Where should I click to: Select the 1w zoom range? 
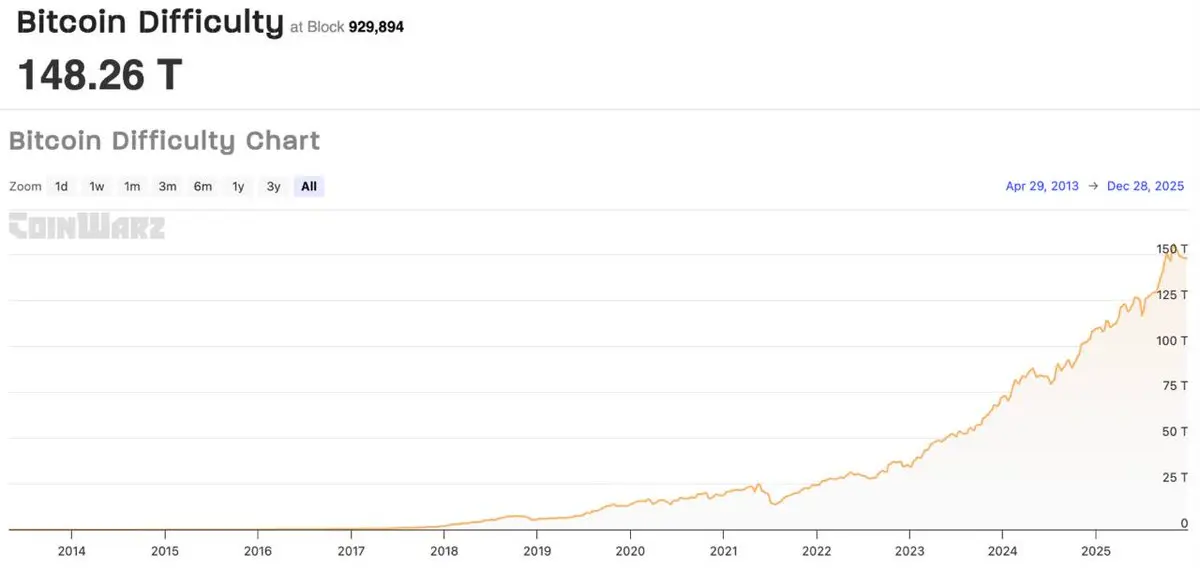[97, 186]
